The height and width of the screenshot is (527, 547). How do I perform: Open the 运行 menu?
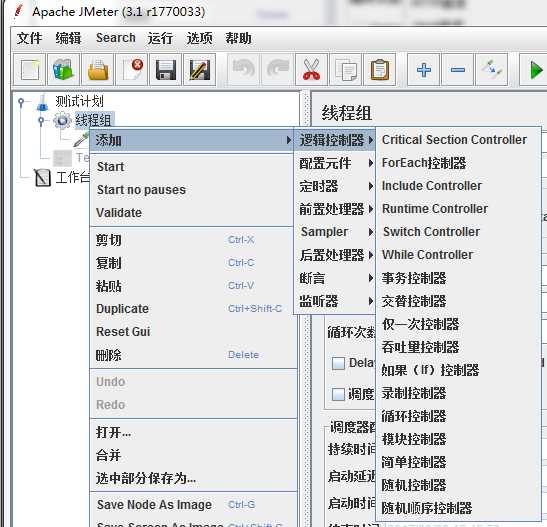click(160, 38)
